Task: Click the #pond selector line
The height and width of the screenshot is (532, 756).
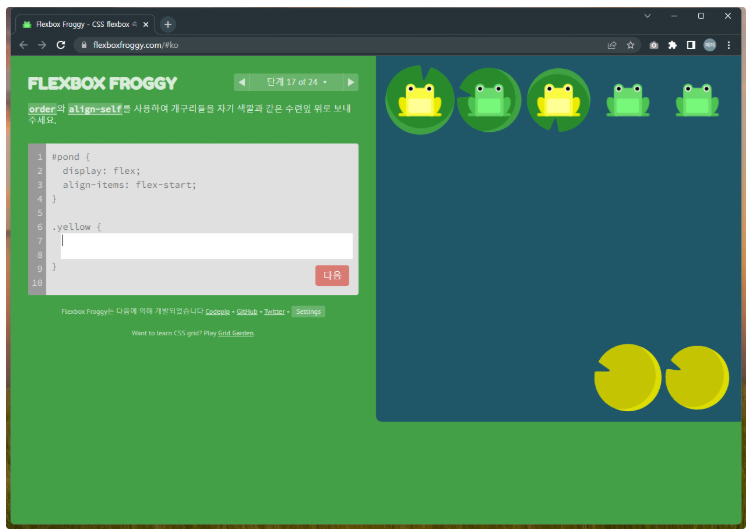Action: coord(71,157)
